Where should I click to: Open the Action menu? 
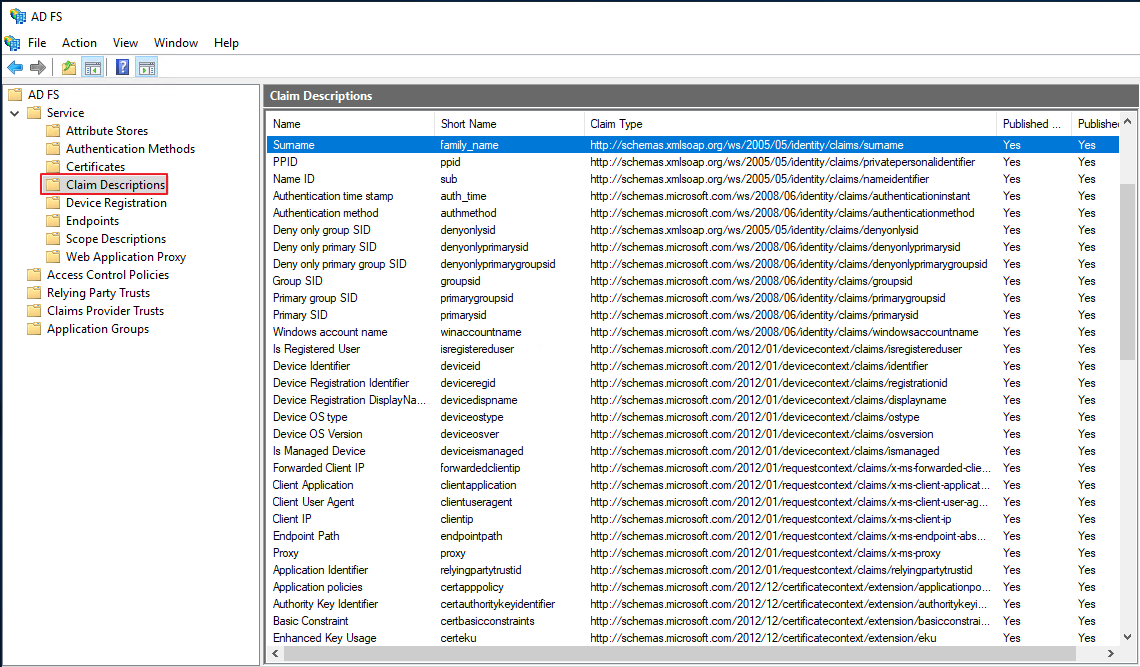pos(79,43)
